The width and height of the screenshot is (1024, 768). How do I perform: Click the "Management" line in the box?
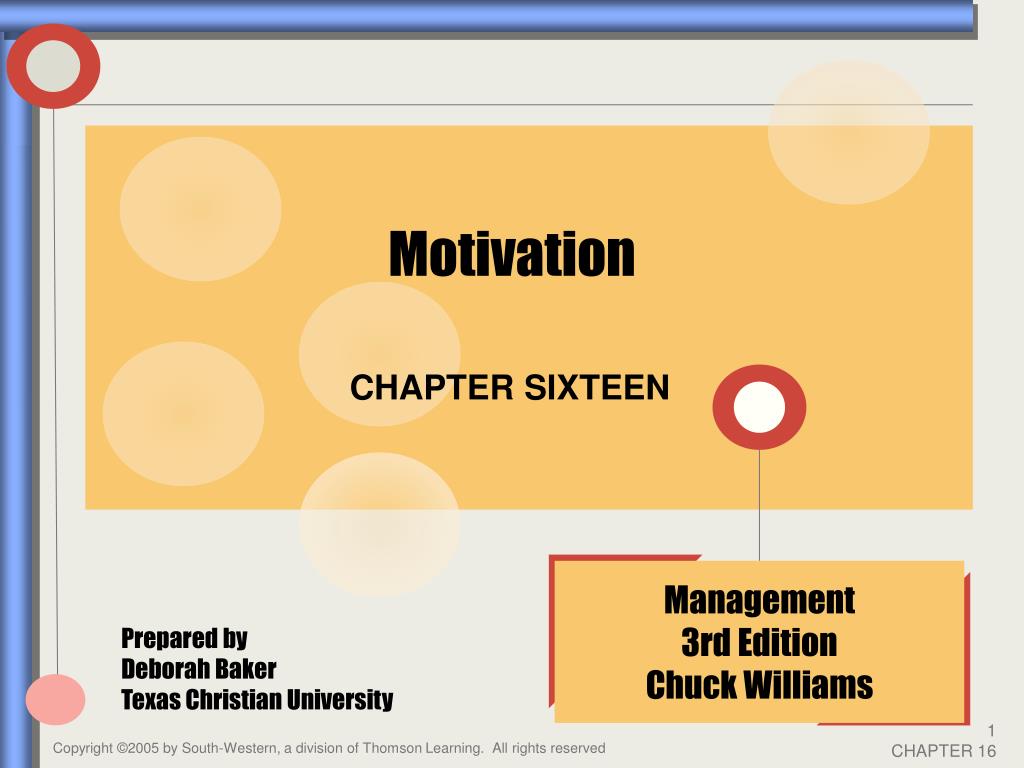759,600
